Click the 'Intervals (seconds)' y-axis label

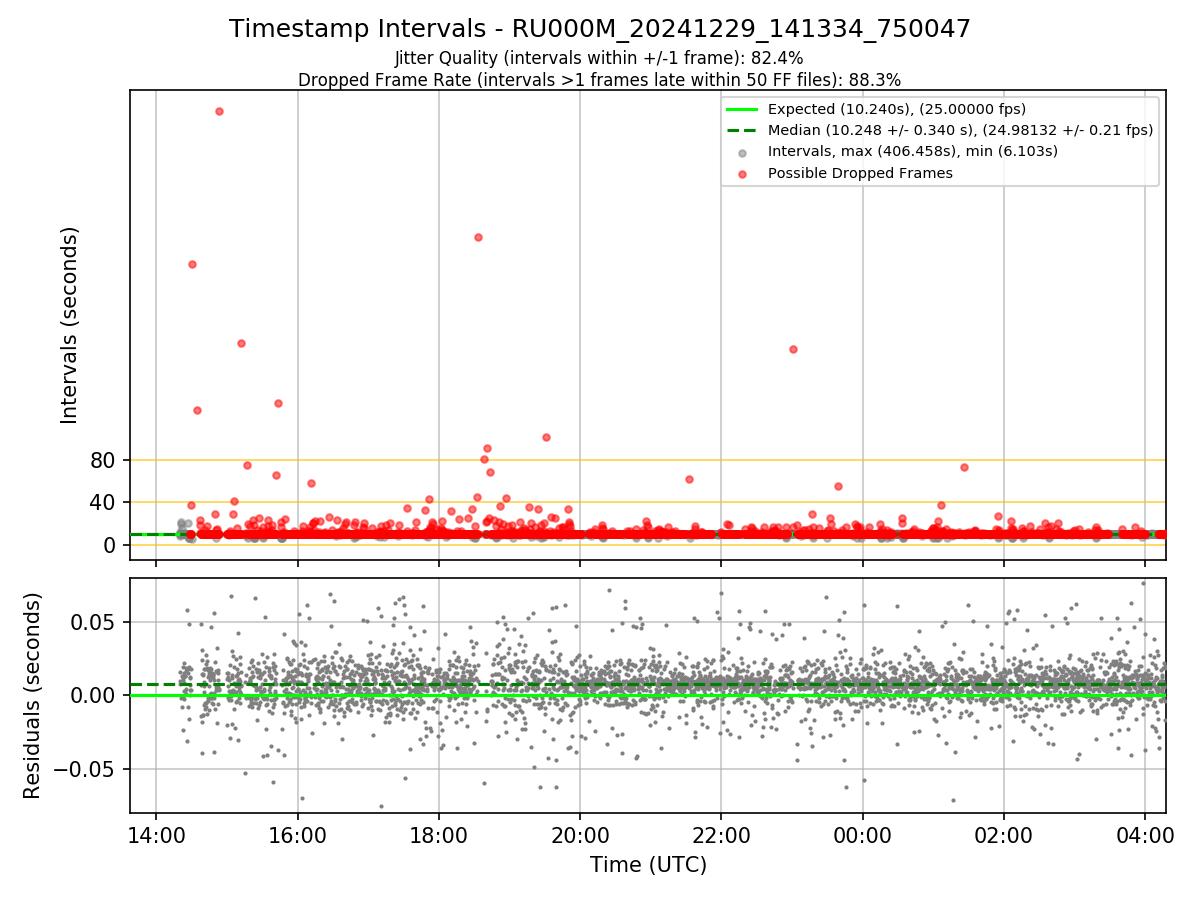click(x=69, y=325)
